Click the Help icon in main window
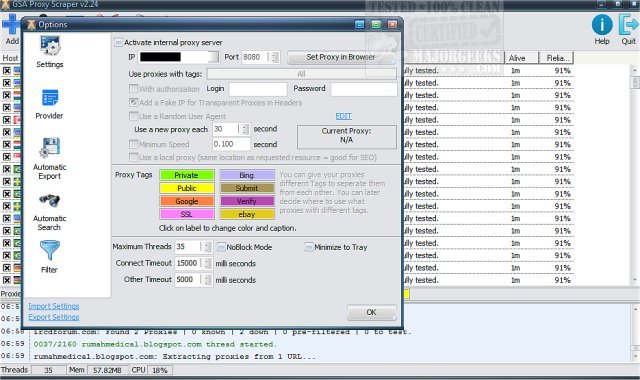Image resolution: width=640 pixels, height=380 pixels. point(602,29)
